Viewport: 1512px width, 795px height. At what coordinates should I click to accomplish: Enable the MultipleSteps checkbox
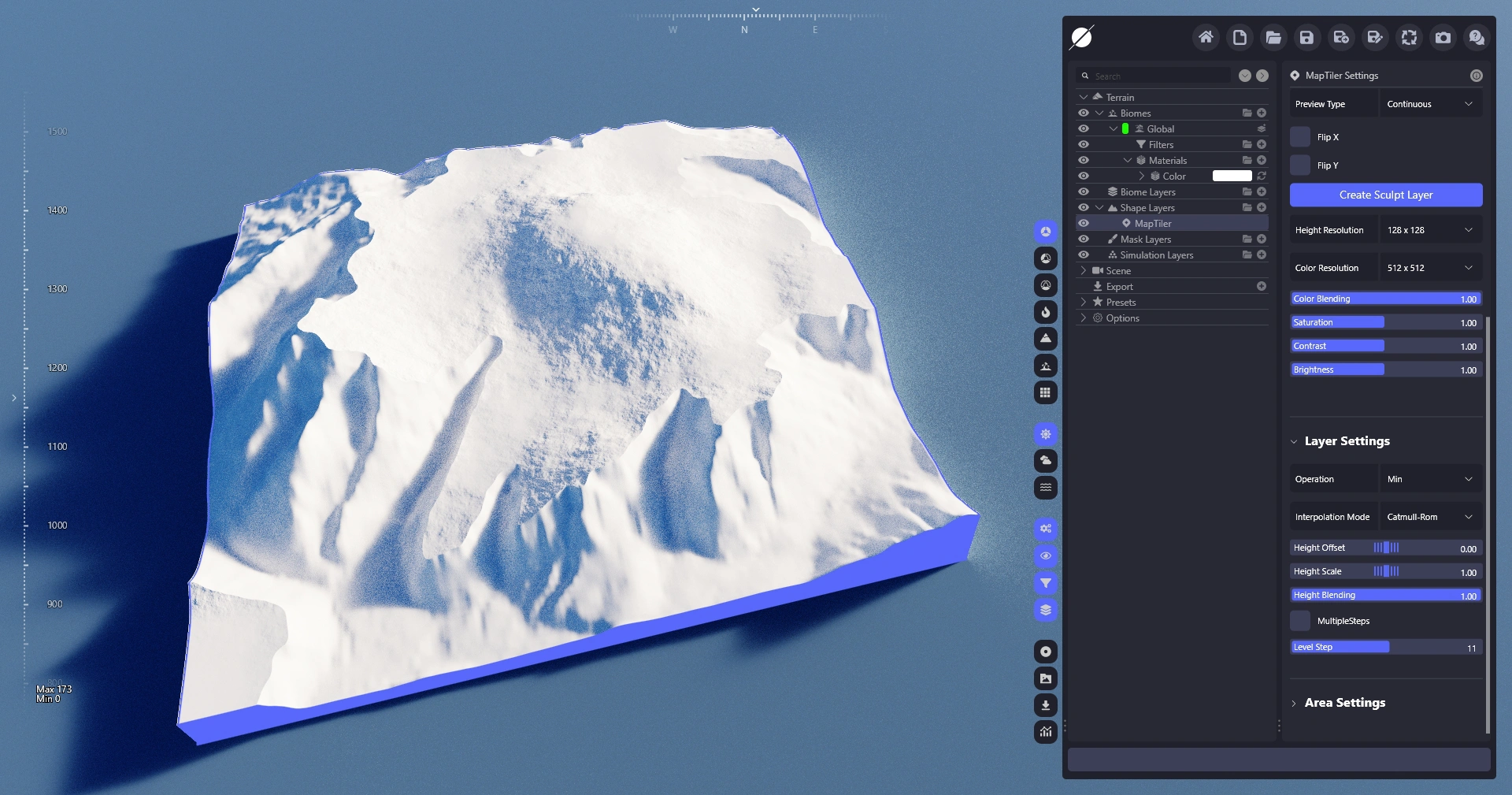(x=1300, y=621)
